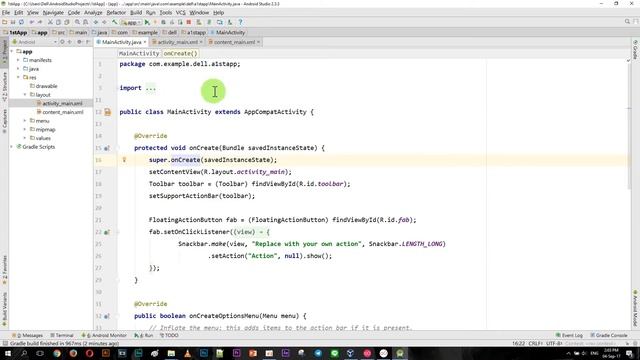Open the Navigate menu
640x360 pixels.
click(53, 13)
